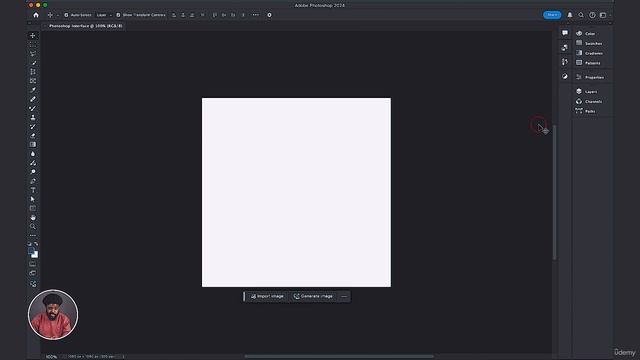Open the workspace switcher dropdown
640x360 pixels.
(x=604, y=15)
